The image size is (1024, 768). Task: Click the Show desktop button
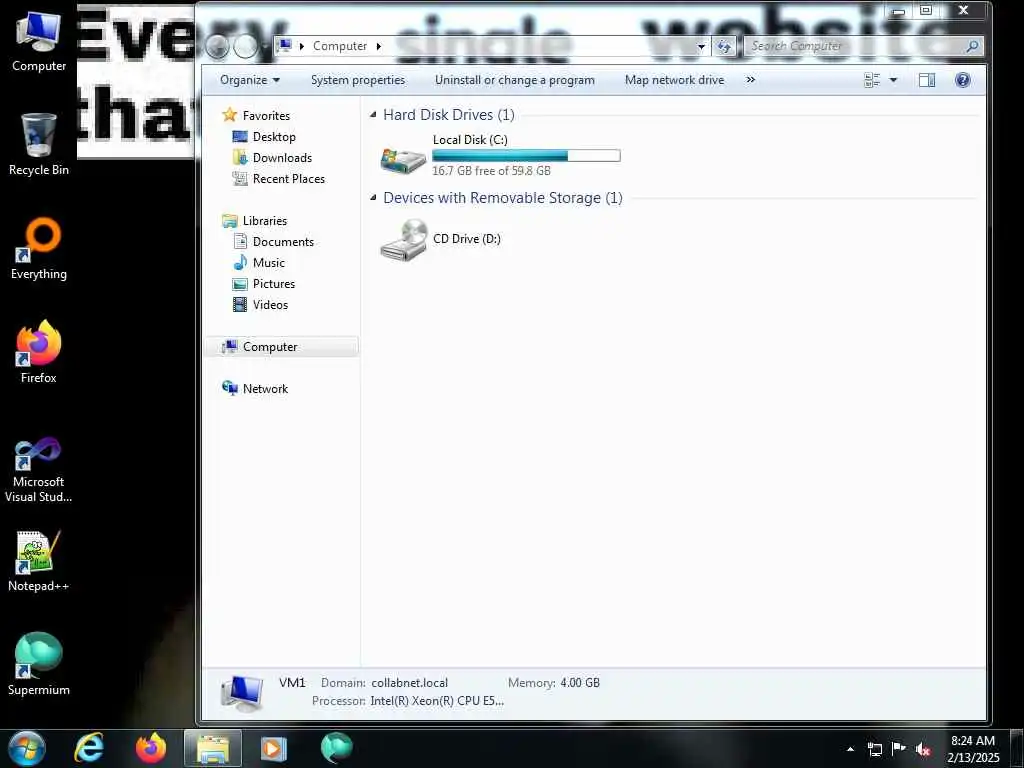(x=1017, y=748)
